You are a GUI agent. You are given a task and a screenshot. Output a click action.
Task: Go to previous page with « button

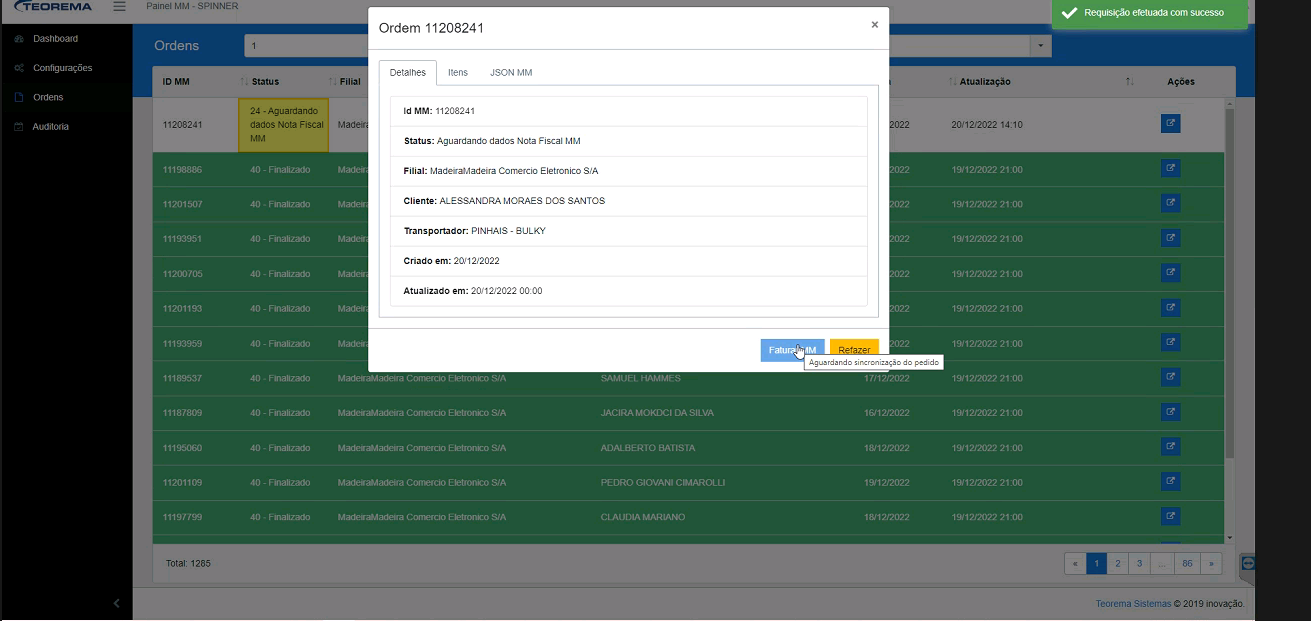point(1075,564)
